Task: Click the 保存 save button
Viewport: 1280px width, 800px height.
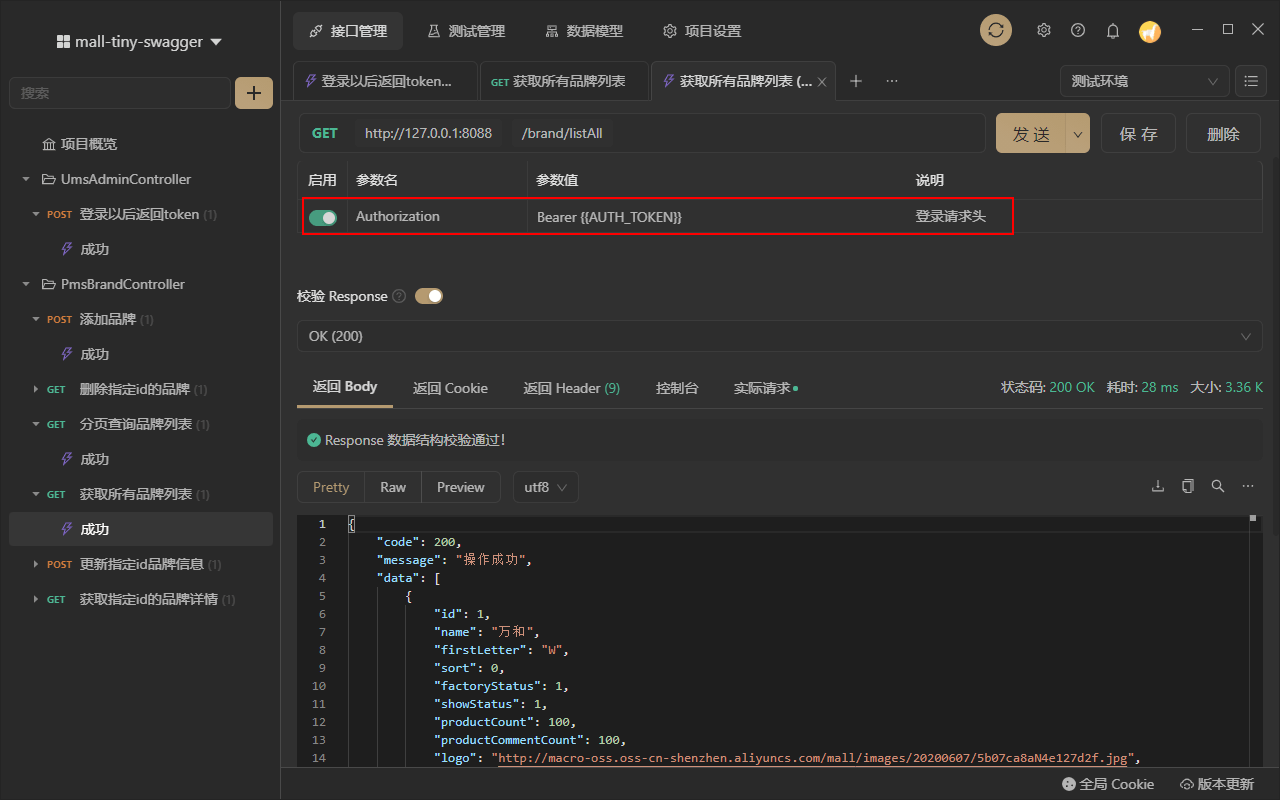Action: [x=1138, y=134]
